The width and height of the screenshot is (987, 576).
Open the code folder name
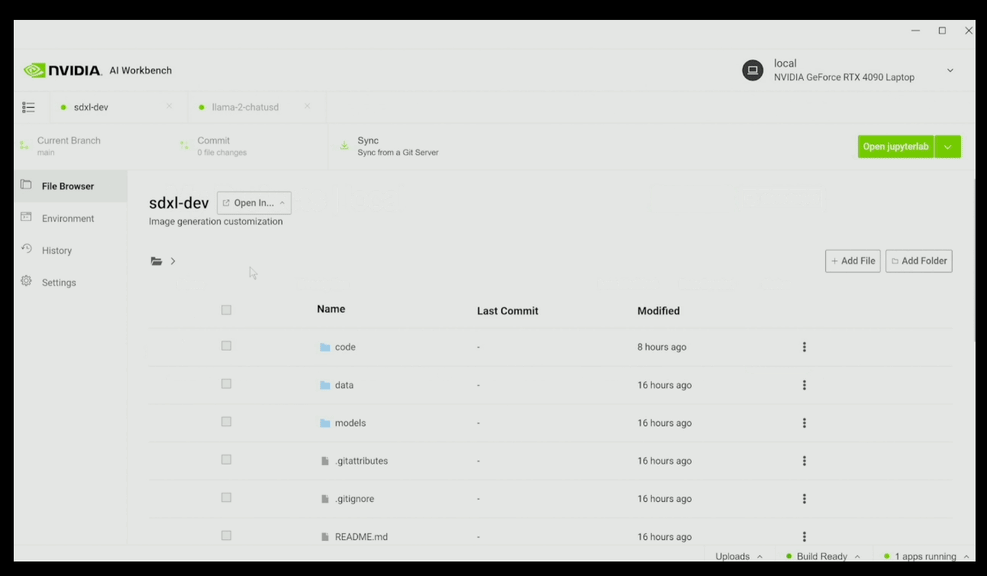pyautogui.click(x=345, y=347)
